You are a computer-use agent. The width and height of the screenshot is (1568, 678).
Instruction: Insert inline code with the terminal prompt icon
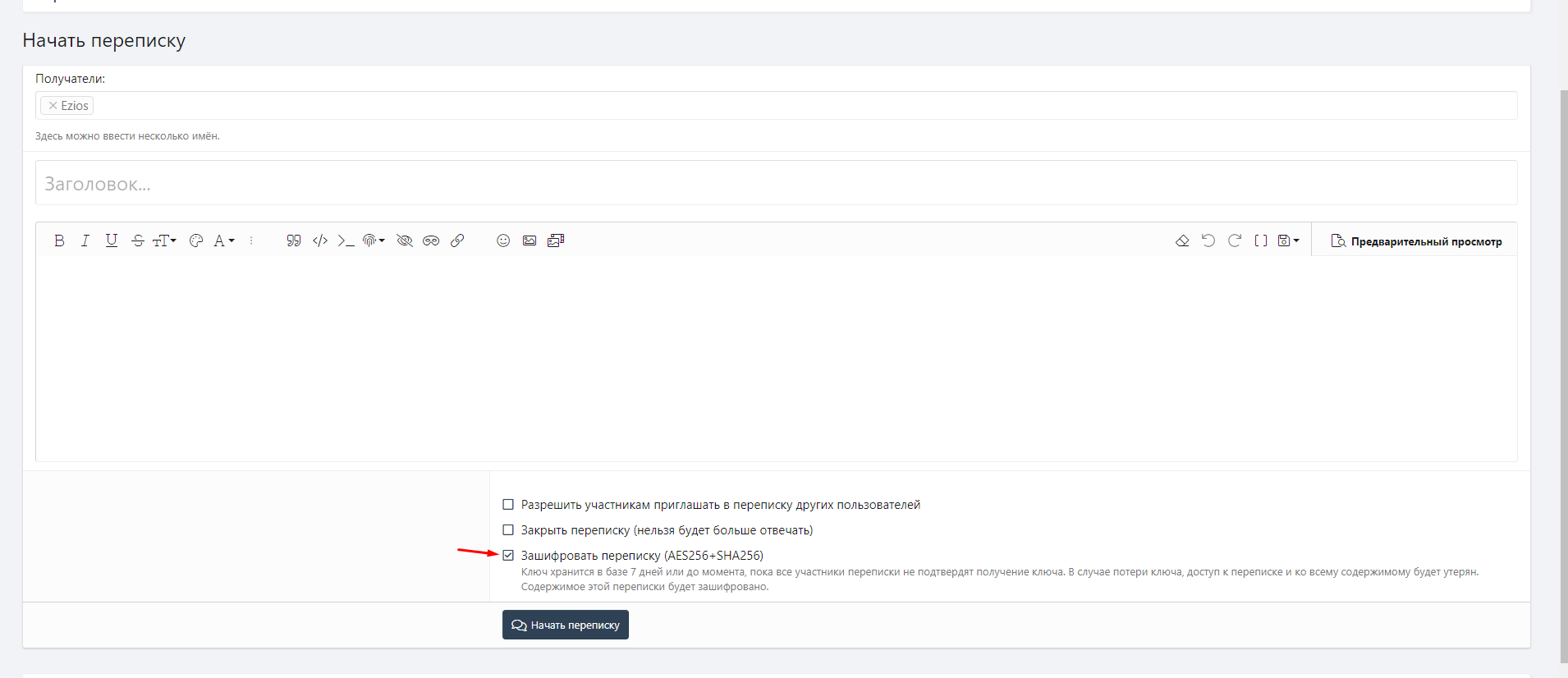[x=346, y=241]
